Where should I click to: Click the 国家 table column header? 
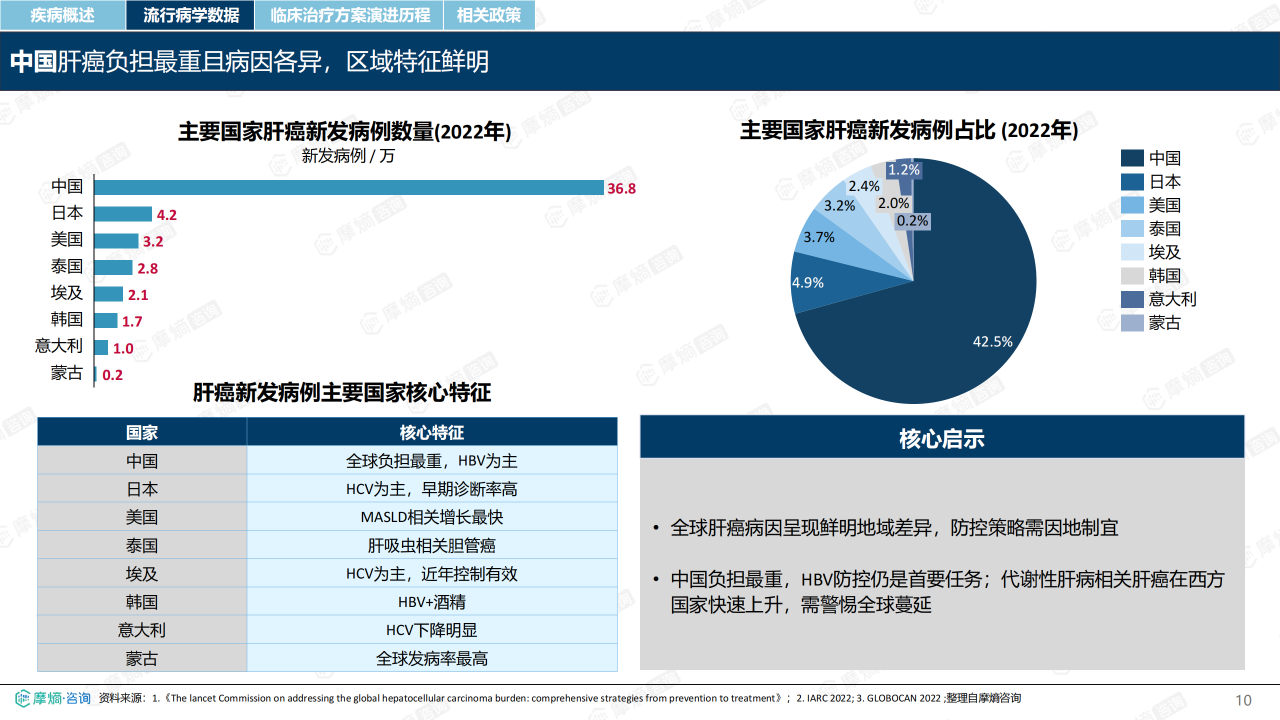point(142,433)
